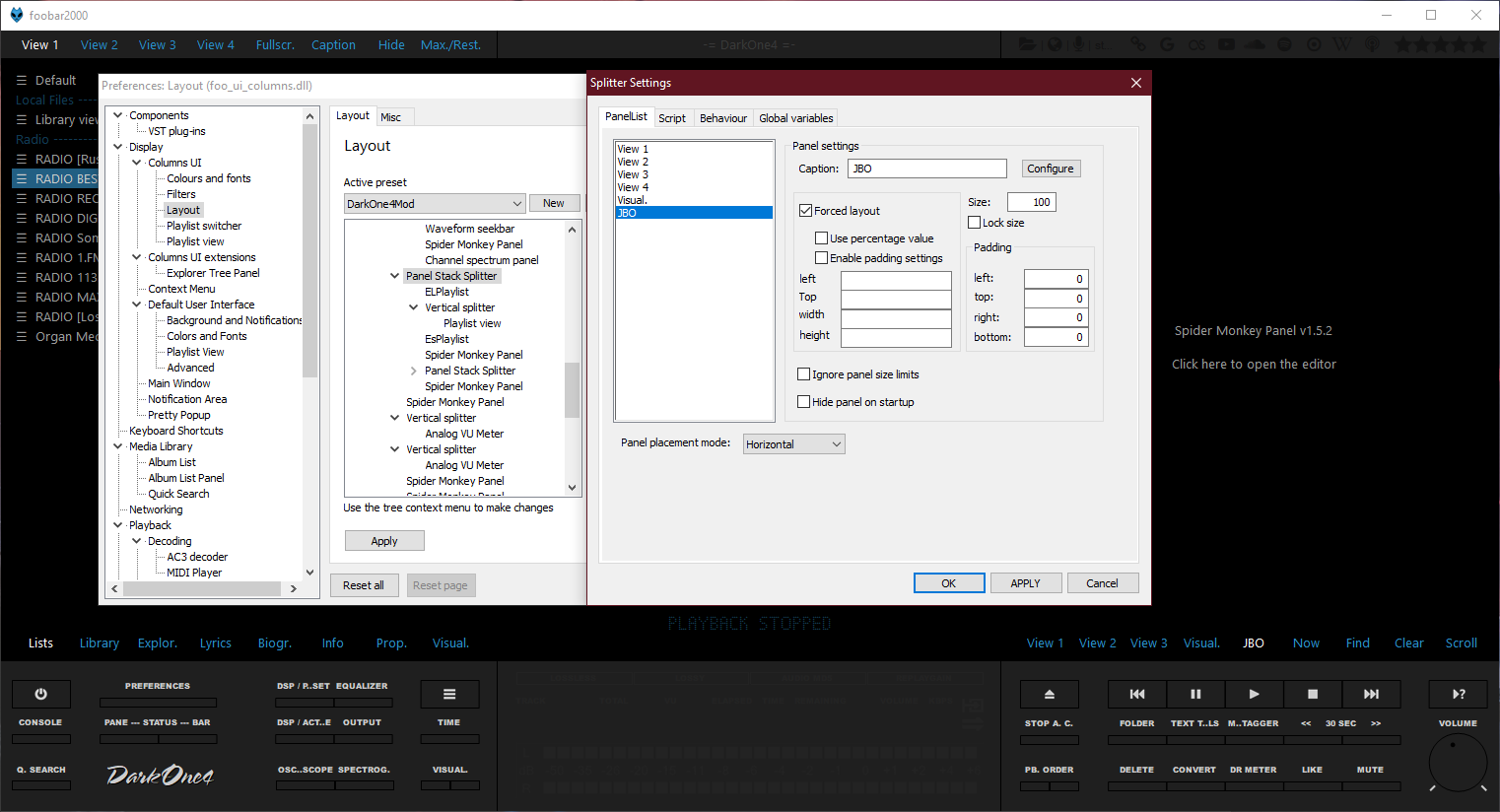Open the Global variables tab
The image size is (1500, 812).
[x=795, y=118]
